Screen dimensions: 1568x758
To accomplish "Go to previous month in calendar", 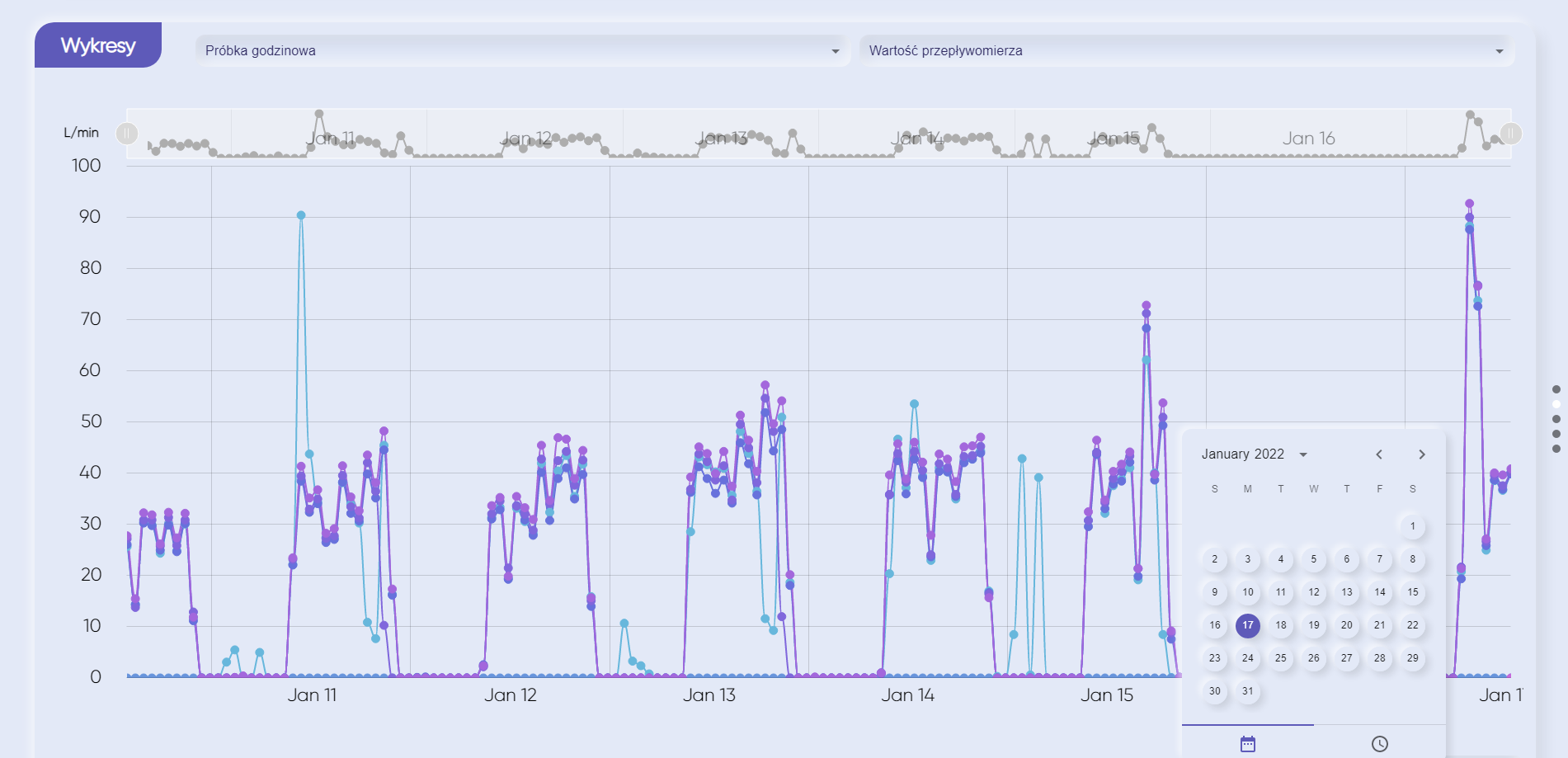I will (x=1378, y=454).
